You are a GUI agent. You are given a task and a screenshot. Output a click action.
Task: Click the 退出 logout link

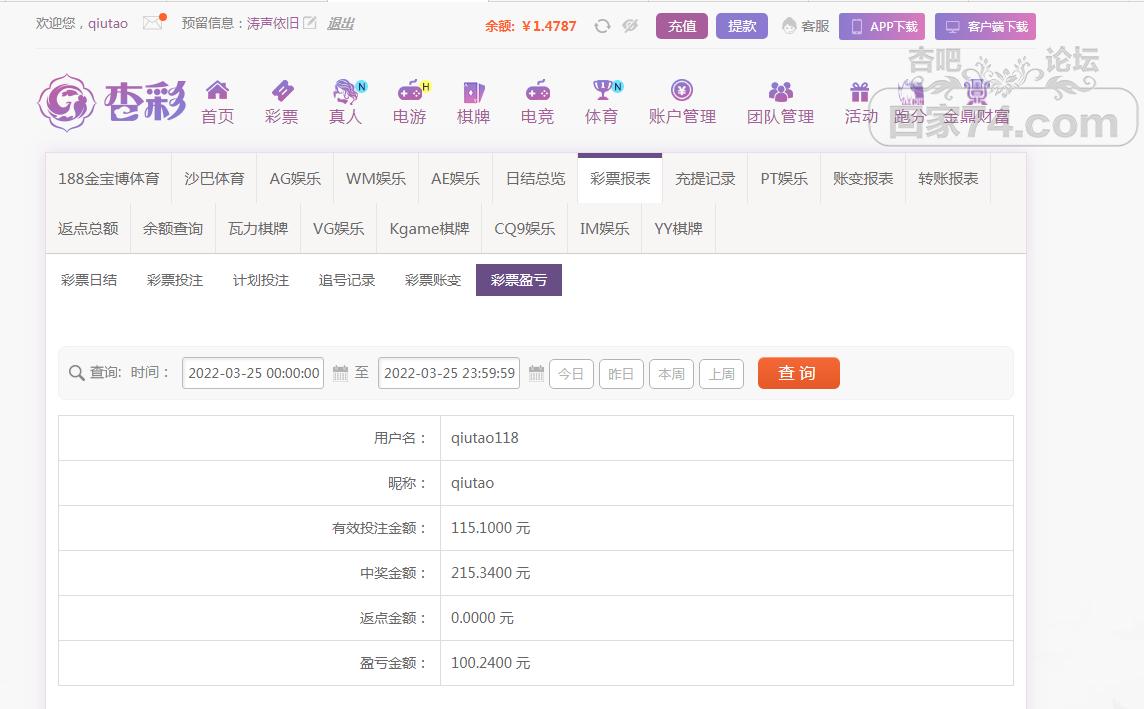pos(340,23)
